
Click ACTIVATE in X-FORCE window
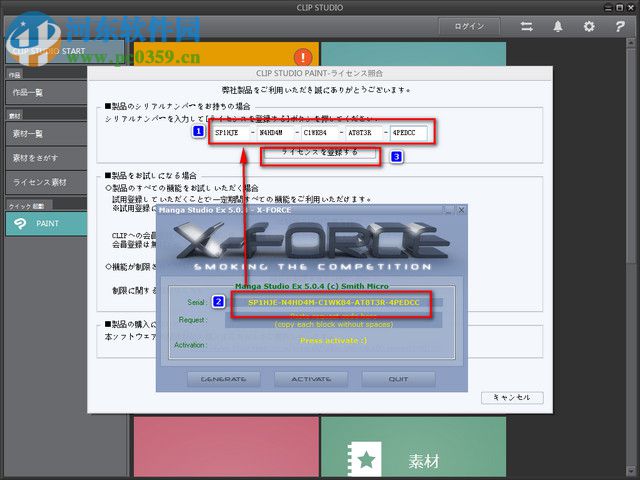(311, 379)
